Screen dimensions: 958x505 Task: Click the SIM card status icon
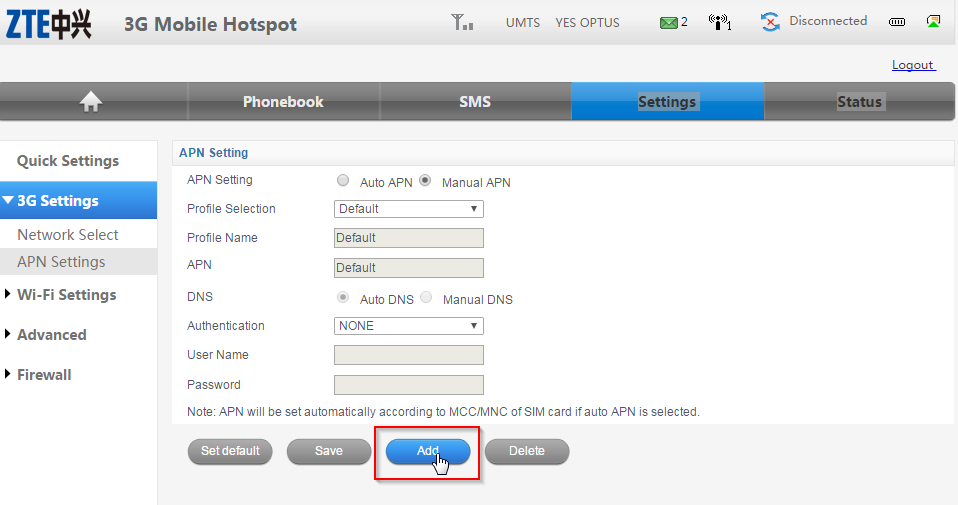click(933, 21)
